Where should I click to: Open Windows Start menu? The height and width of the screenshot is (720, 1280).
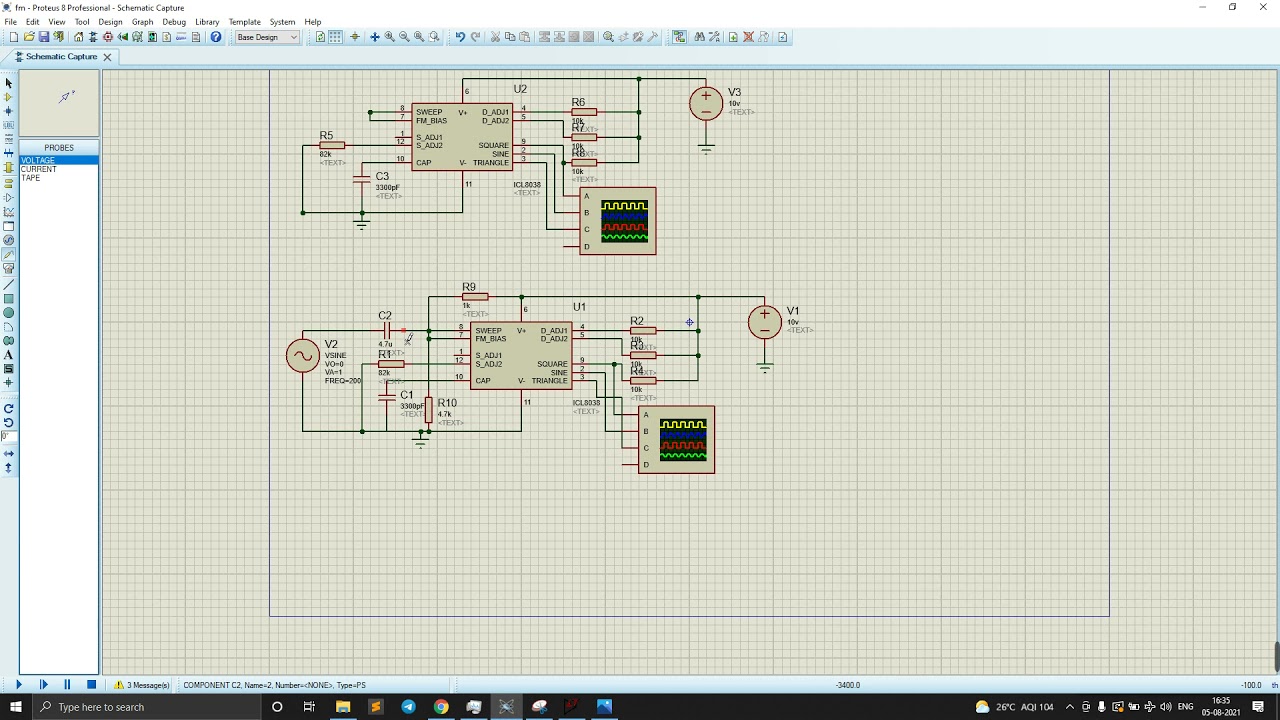(x=15, y=707)
